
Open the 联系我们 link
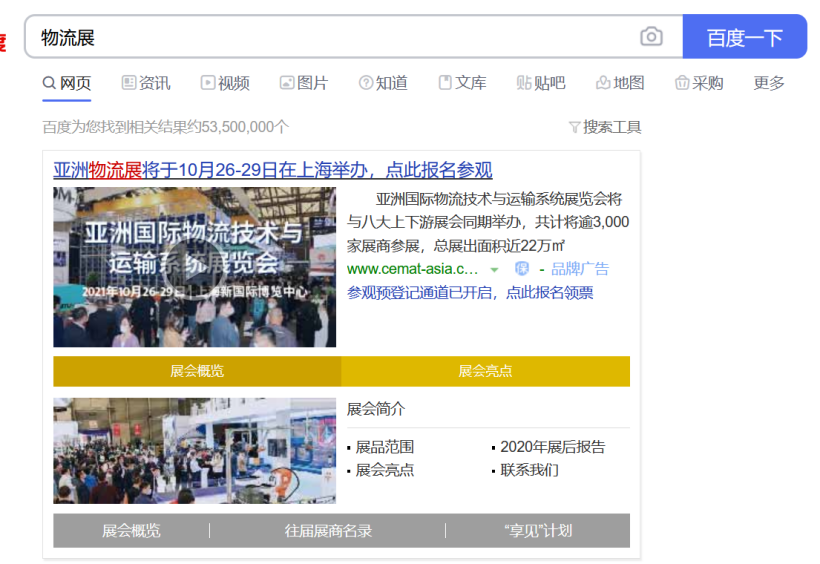[529, 470]
